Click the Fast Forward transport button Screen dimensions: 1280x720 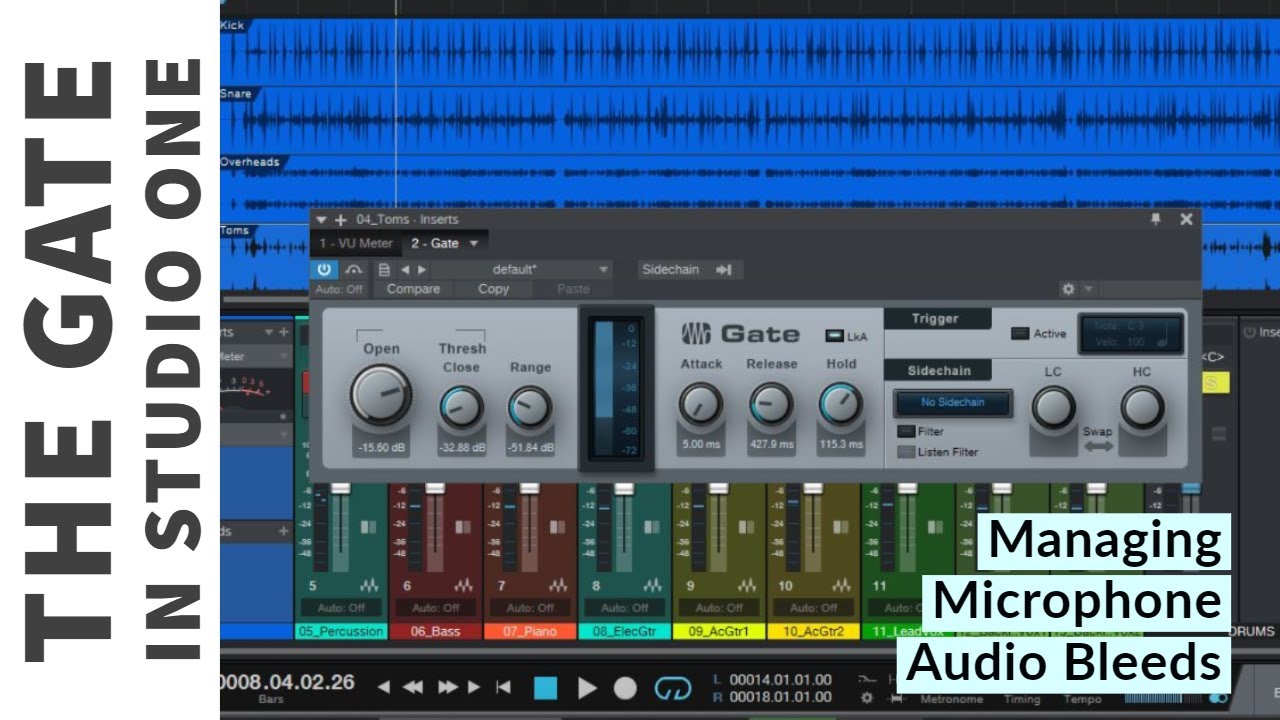coord(447,687)
